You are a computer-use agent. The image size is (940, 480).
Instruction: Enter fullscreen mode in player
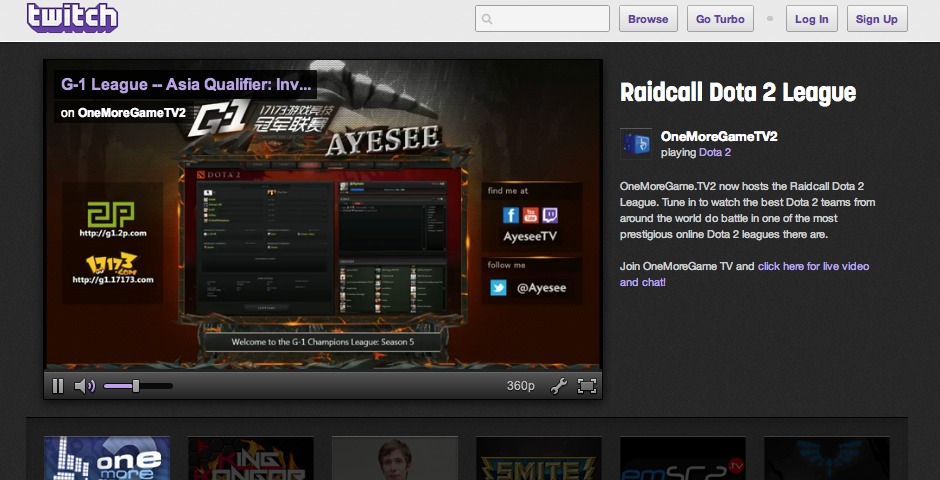coord(587,386)
